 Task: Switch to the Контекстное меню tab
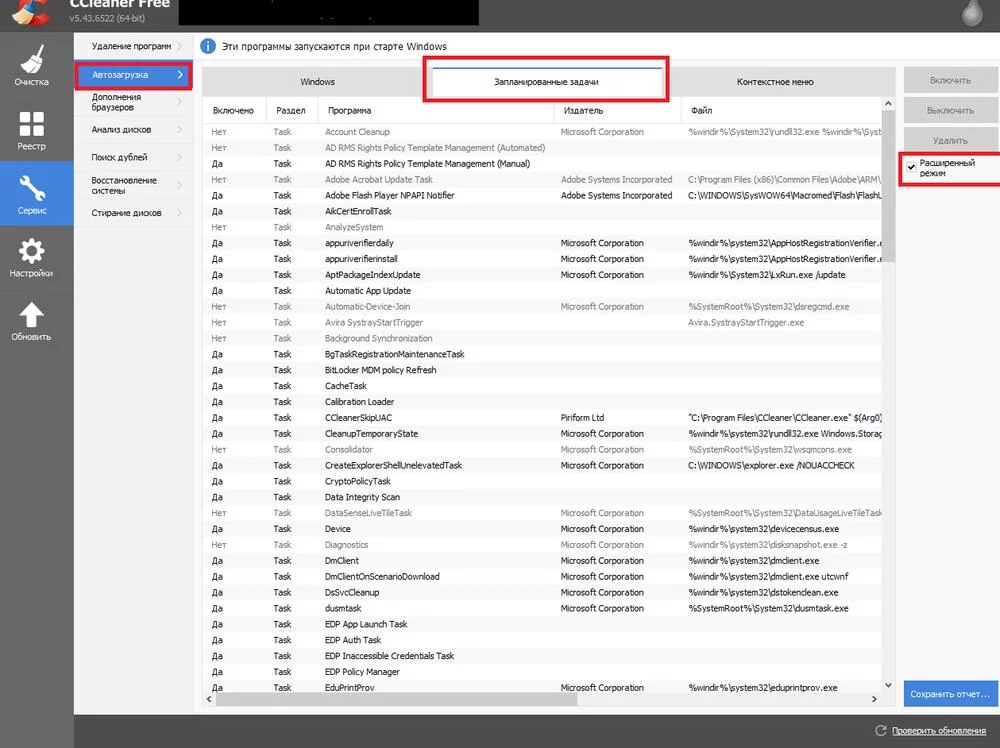[774, 82]
